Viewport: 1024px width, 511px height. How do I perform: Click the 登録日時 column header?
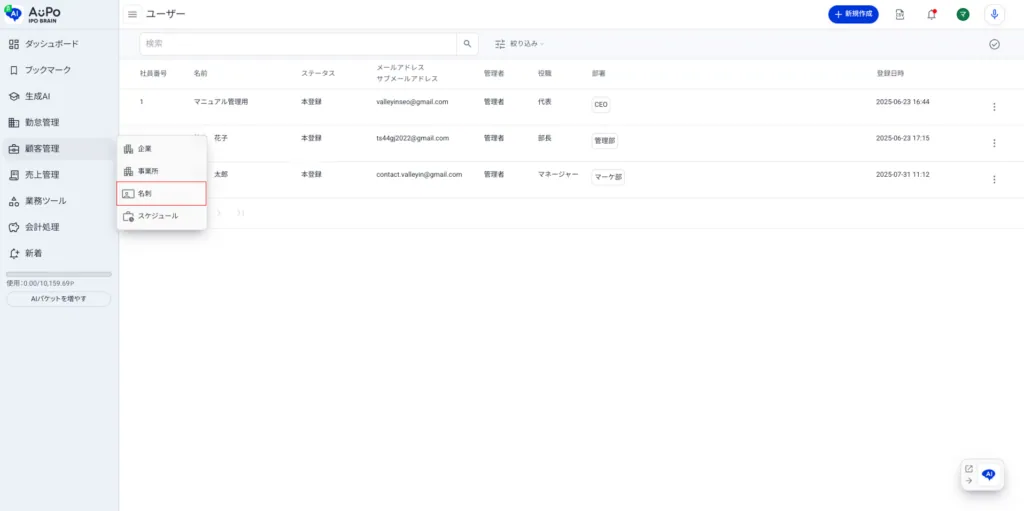pyautogui.click(x=890, y=73)
